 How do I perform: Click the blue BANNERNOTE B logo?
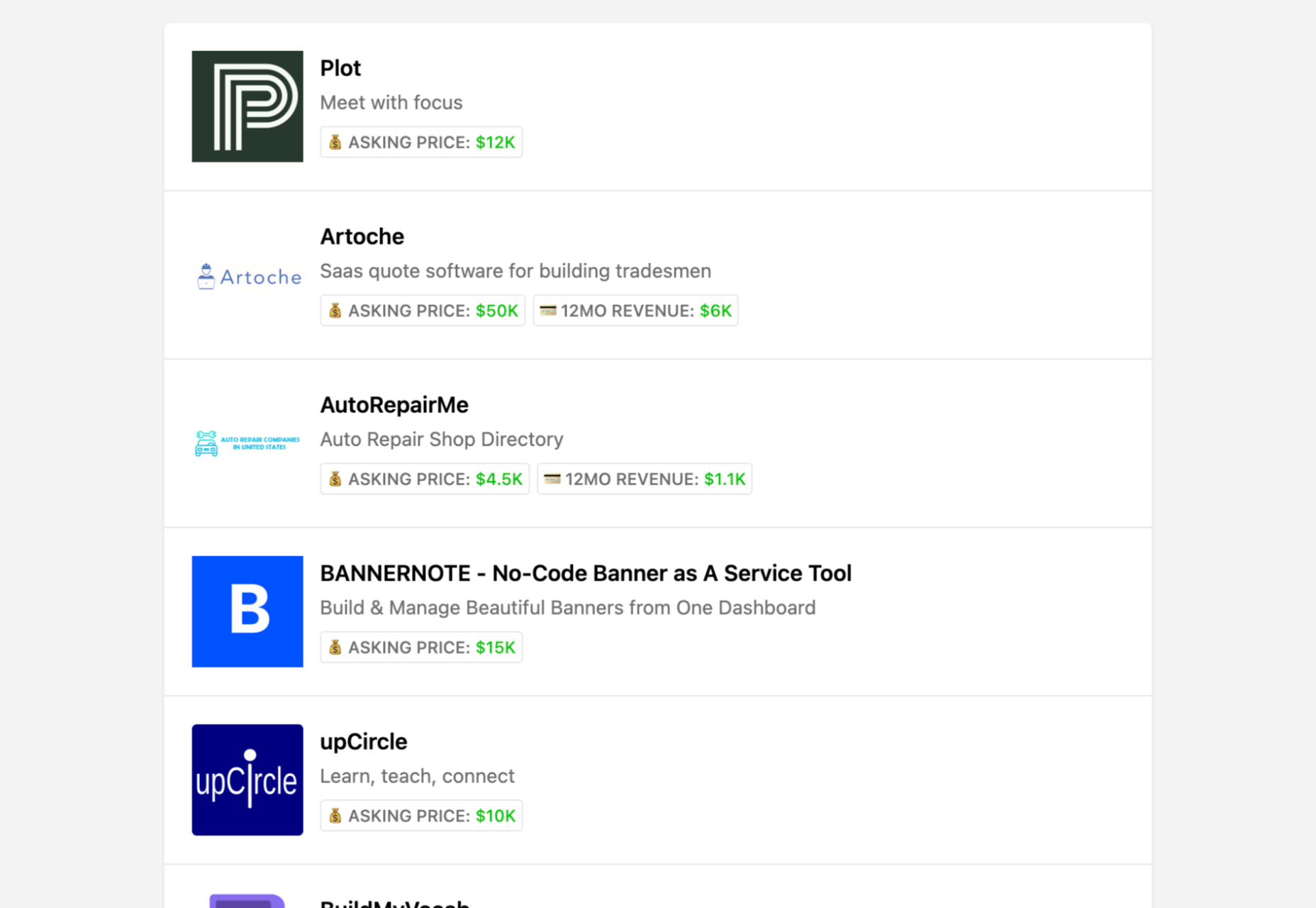click(247, 611)
